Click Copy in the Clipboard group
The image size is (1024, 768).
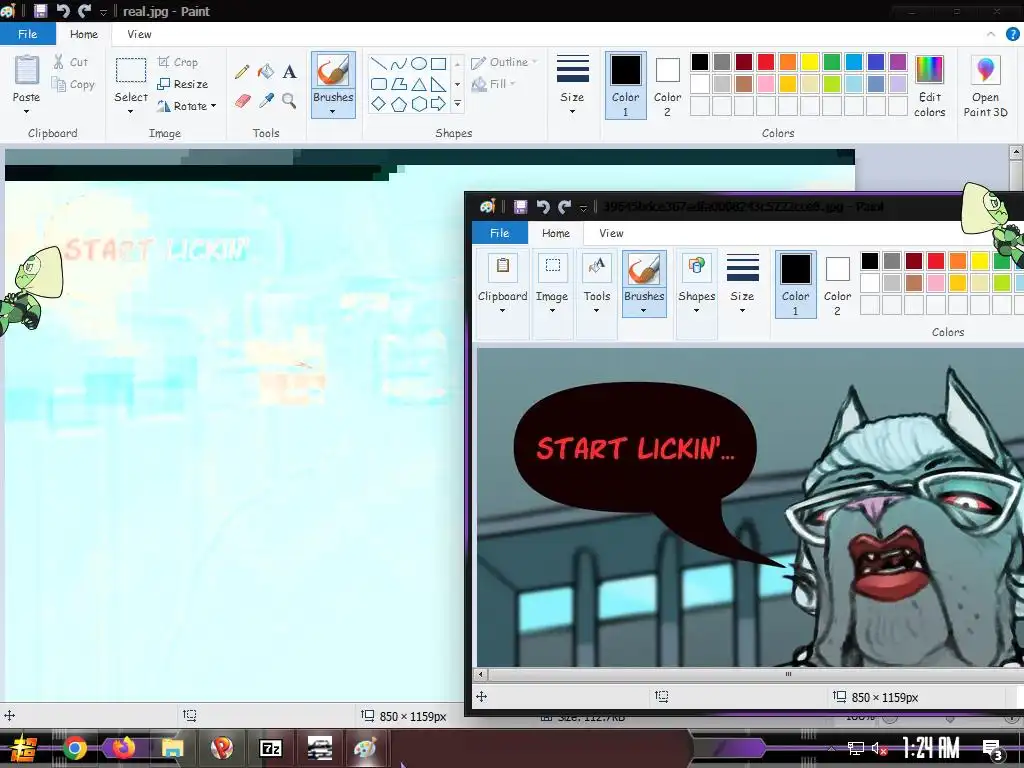pyautogui.click(x=73, y=84)
